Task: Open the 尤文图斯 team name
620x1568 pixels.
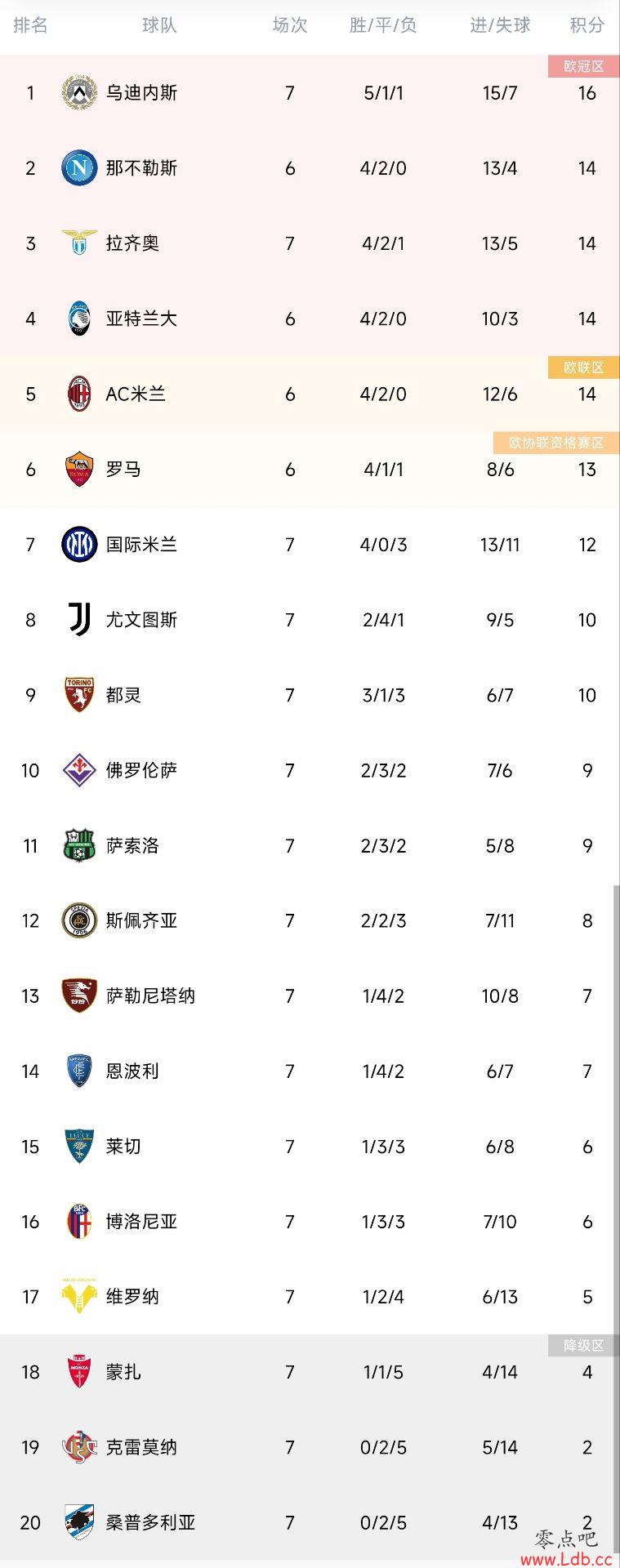Action: pyautogui.click(x=141, y=620)
